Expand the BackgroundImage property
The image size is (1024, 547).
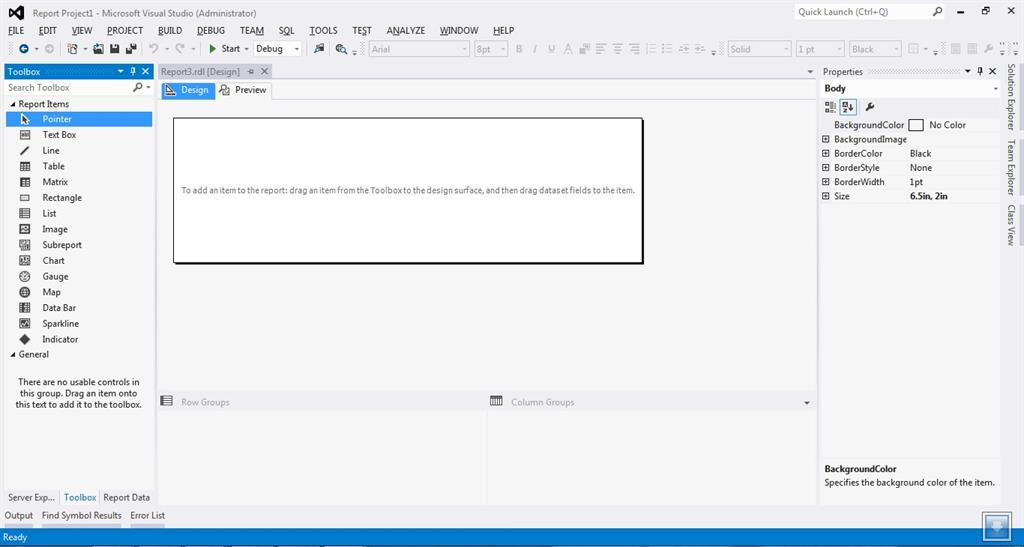825,139
